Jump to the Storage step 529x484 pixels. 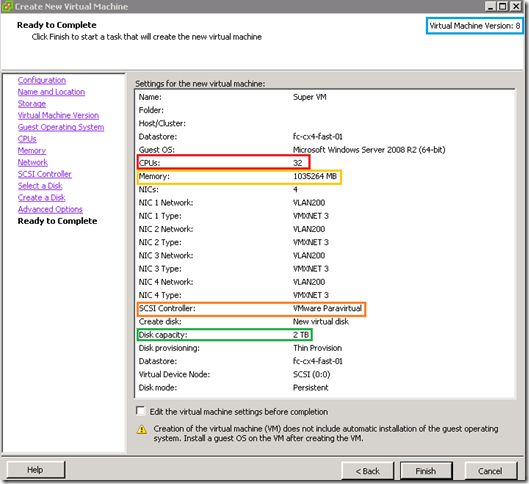(32, 104)
